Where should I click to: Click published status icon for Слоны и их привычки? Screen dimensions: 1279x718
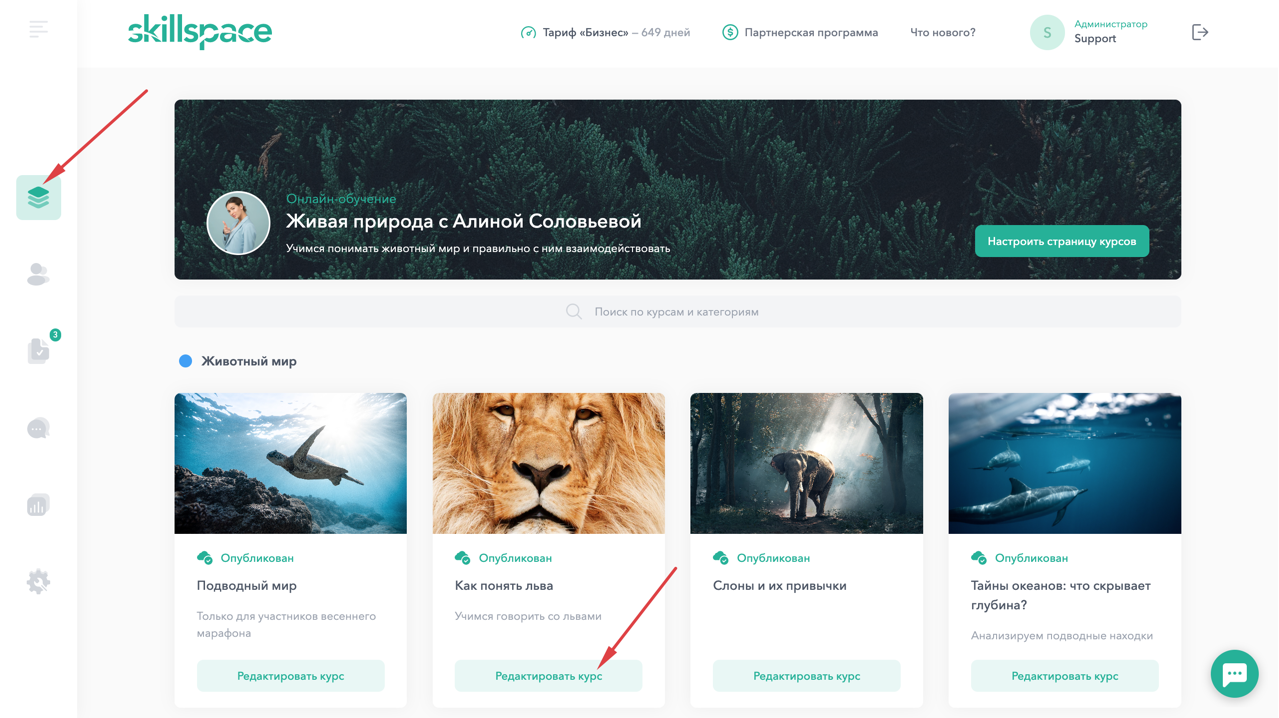[x=721, y=558]
